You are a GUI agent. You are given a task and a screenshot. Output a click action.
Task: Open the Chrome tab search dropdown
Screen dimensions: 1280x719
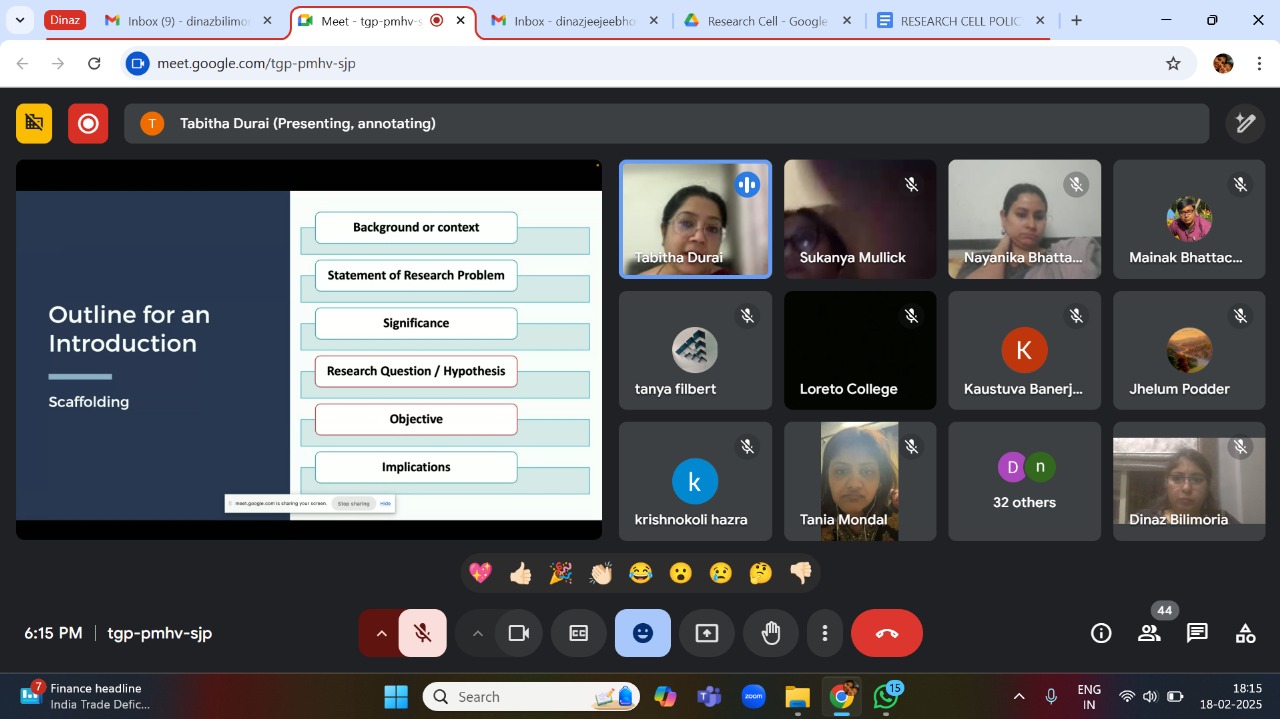coord(19,20)
